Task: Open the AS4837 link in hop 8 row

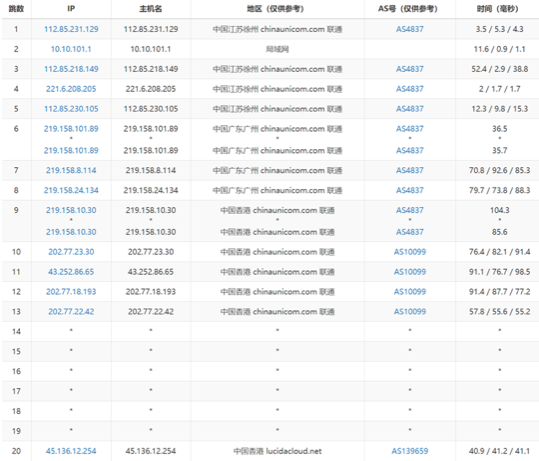Action: click(410, 190)
